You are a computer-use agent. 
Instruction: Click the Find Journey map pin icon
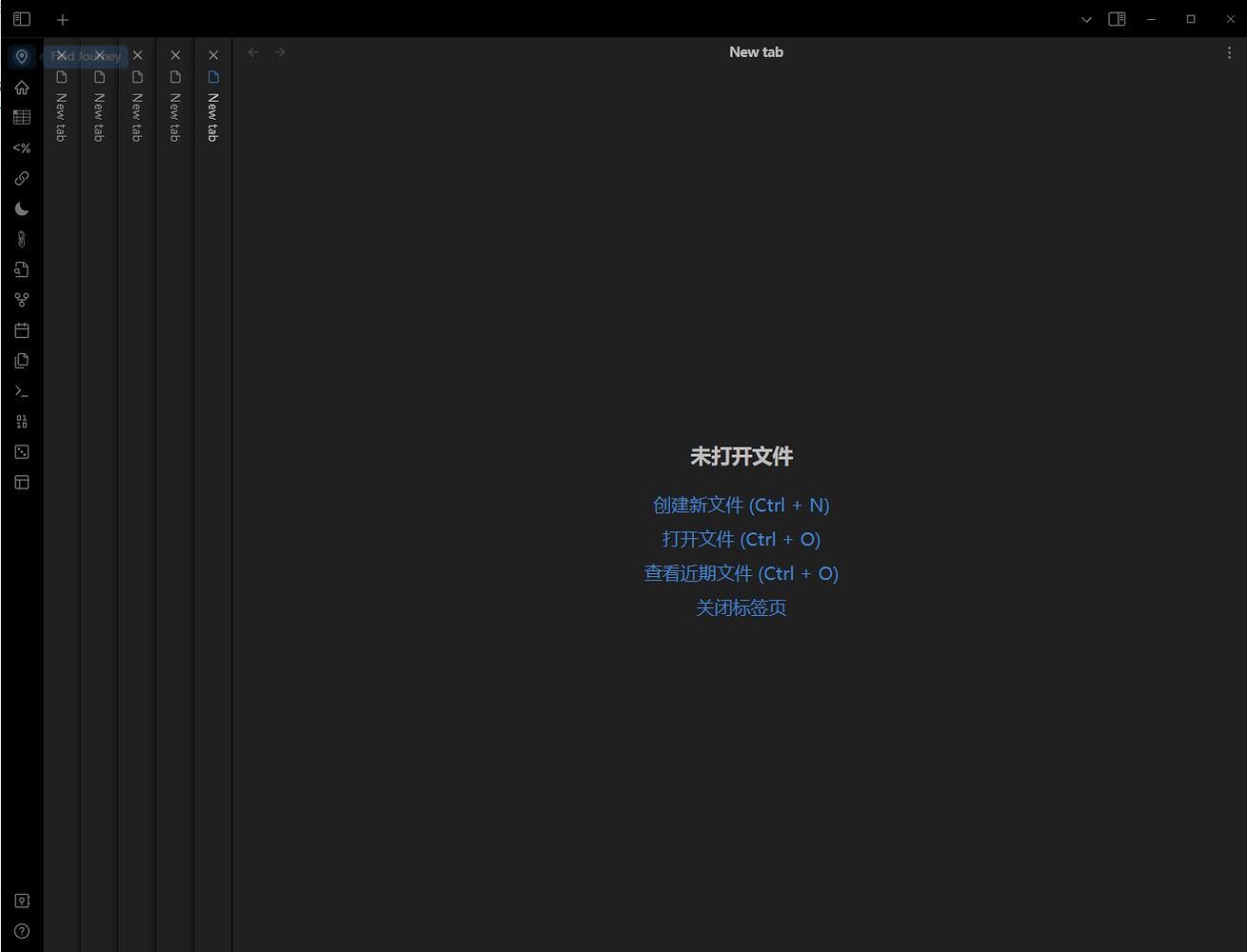(22, 57)
